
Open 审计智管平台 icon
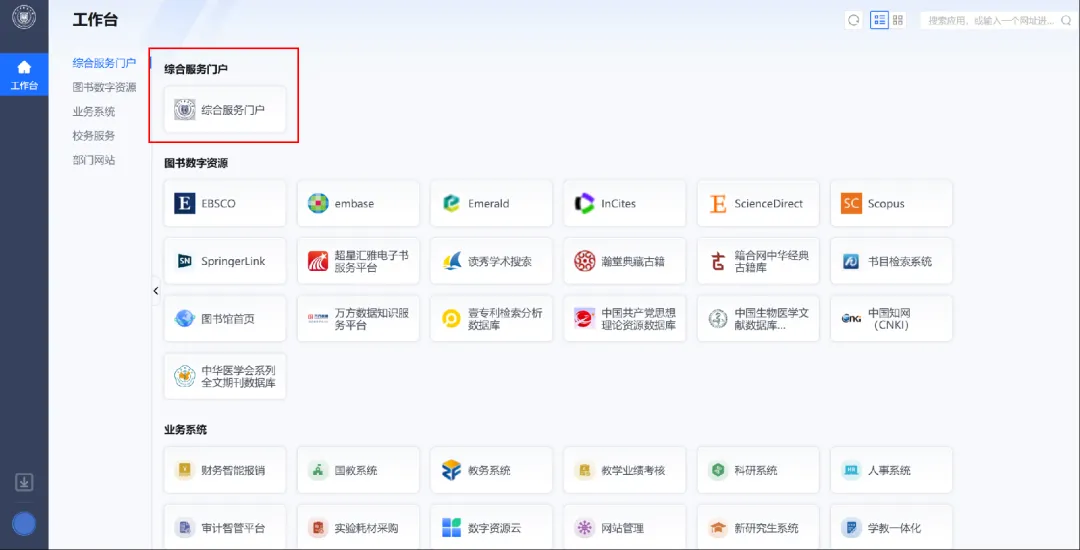click(x=185, y=529)
